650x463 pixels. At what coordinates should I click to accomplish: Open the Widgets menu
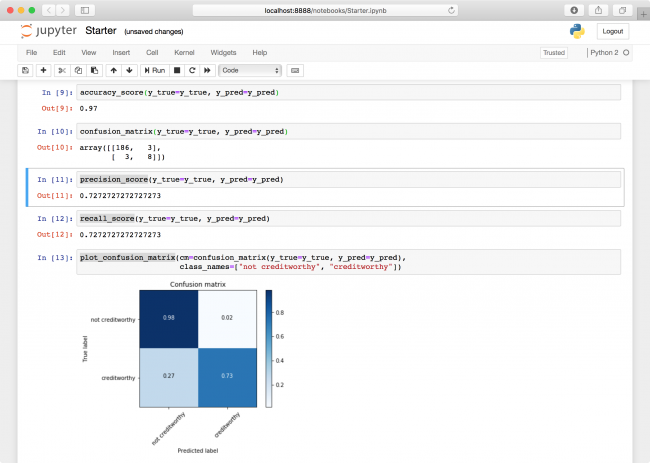point(223,53)
